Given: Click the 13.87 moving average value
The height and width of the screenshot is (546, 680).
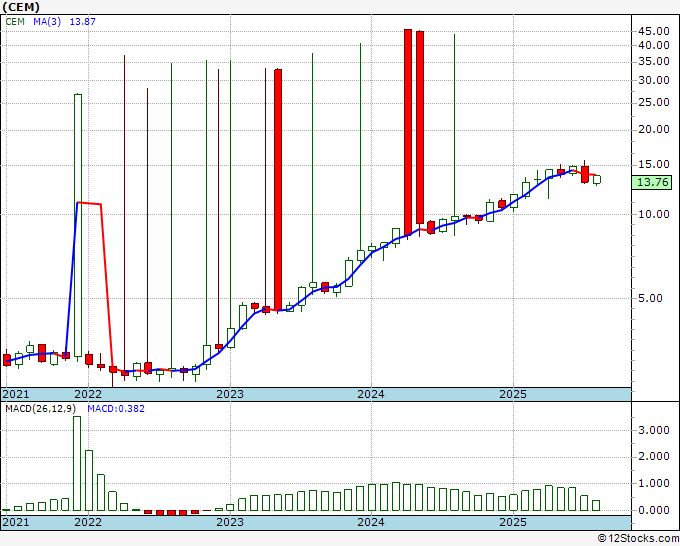Looking at the screenshot, I should 82,22.
